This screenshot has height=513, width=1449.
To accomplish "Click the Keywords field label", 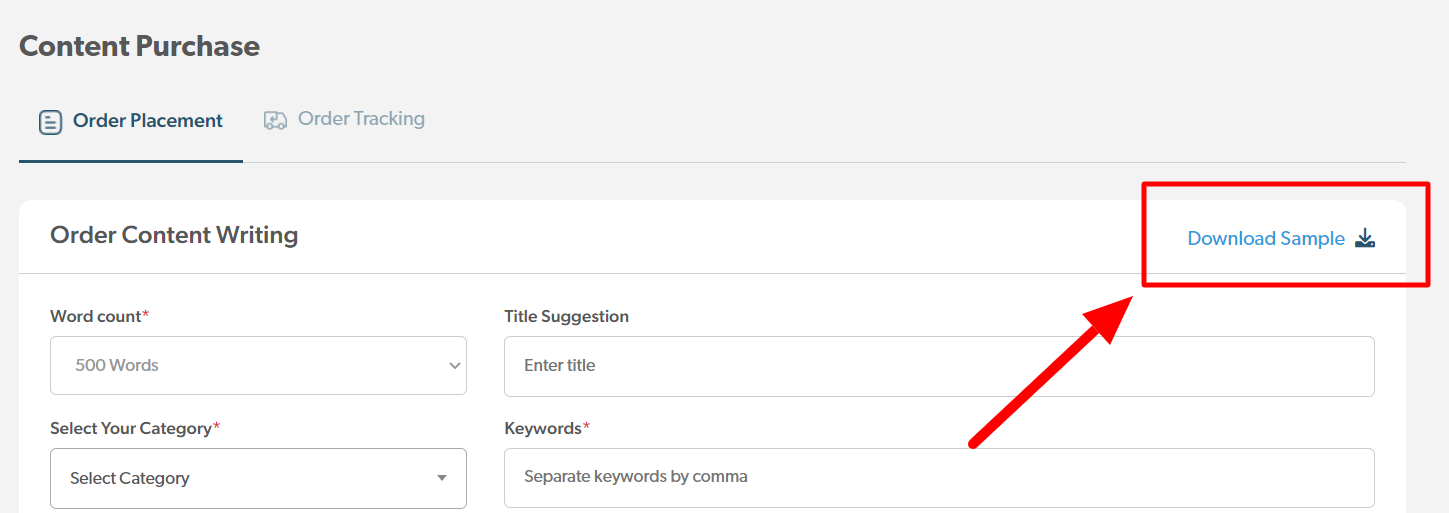I will pos(542,428).
